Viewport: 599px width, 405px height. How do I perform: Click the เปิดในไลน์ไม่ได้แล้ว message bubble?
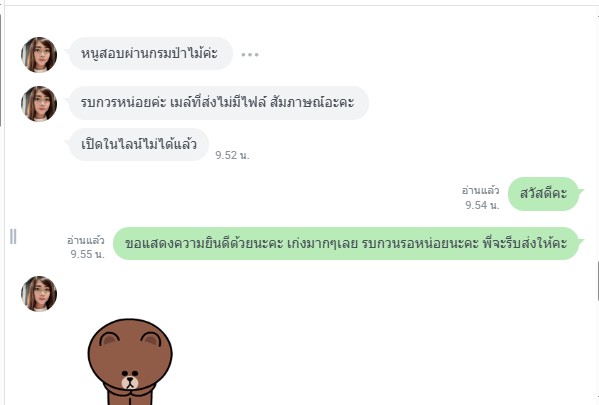pos(139,144)
